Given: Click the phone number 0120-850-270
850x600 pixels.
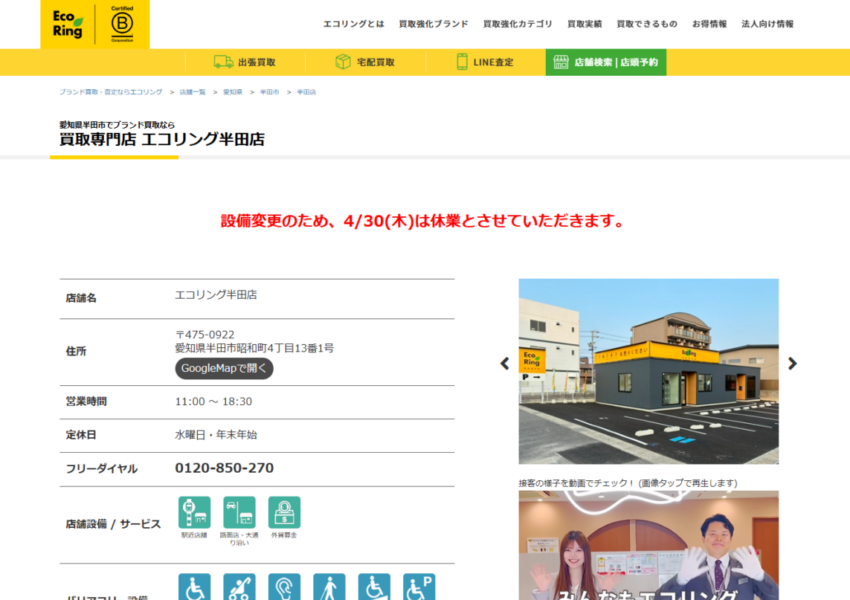Looking at the screenshot, I should [224, 468].
